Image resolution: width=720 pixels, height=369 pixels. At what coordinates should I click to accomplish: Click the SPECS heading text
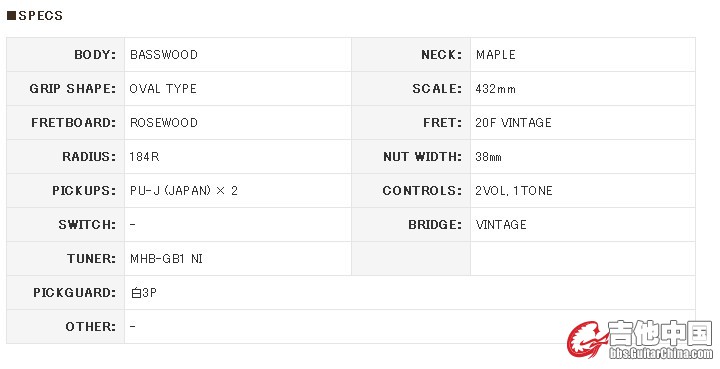40,16
